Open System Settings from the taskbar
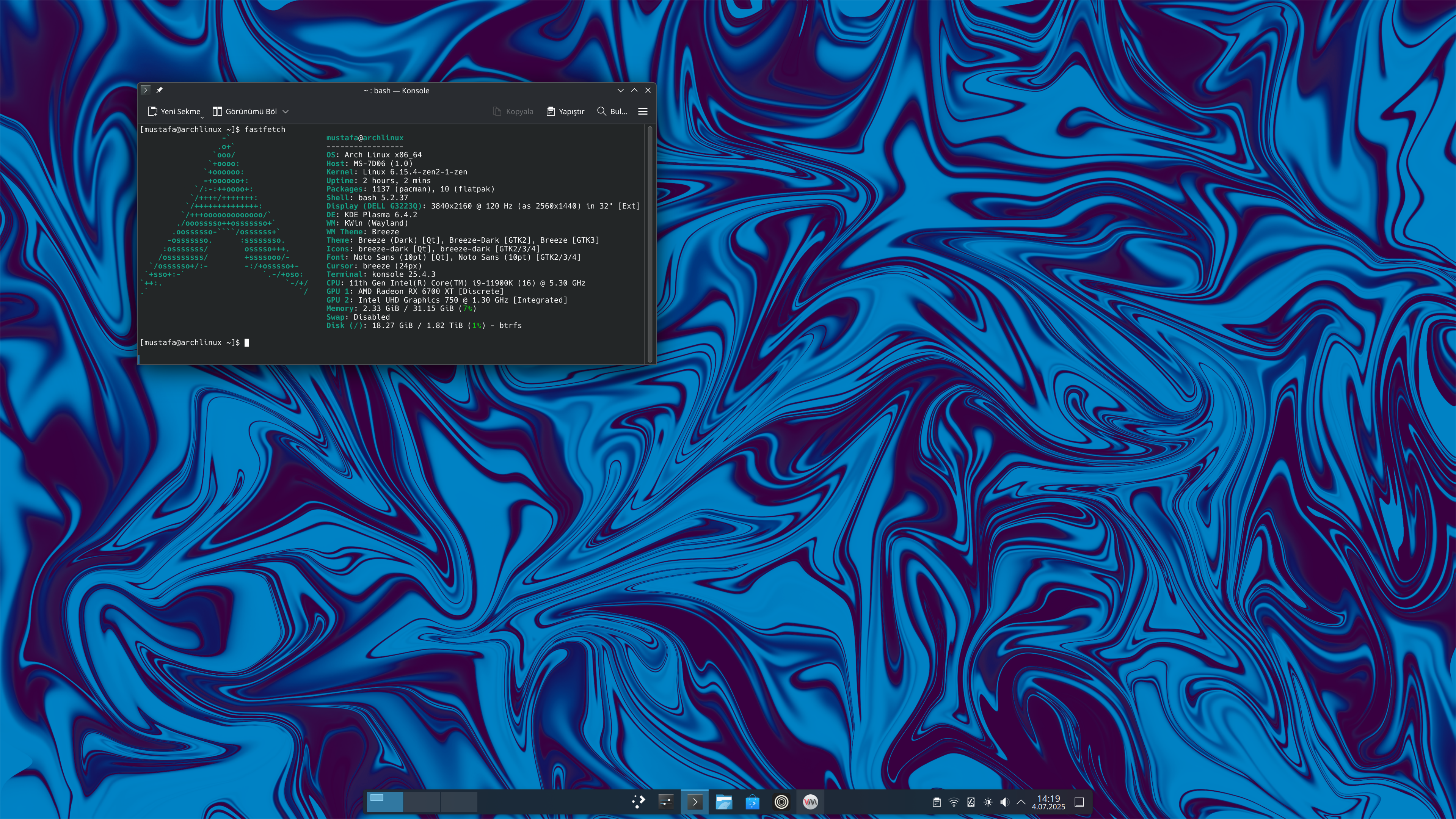Viewport: 1456px width, 819px height. tap(666, 802)
